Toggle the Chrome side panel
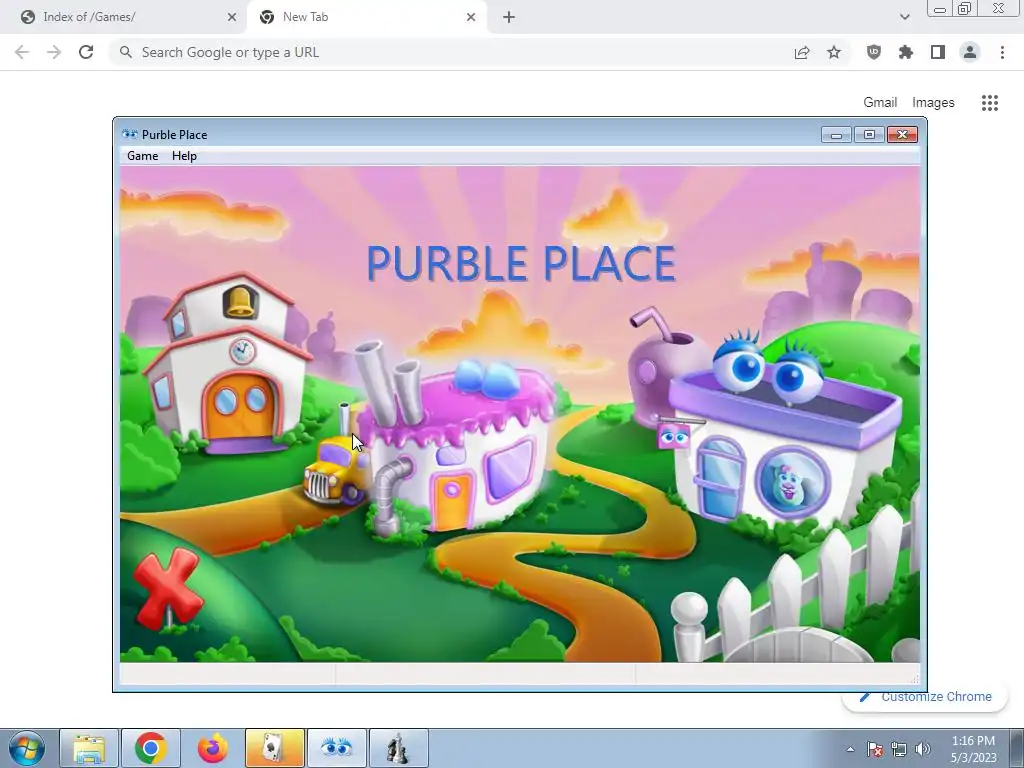Image resolution: width=1024 pixels, height=768 pixels. coord(938,52)
